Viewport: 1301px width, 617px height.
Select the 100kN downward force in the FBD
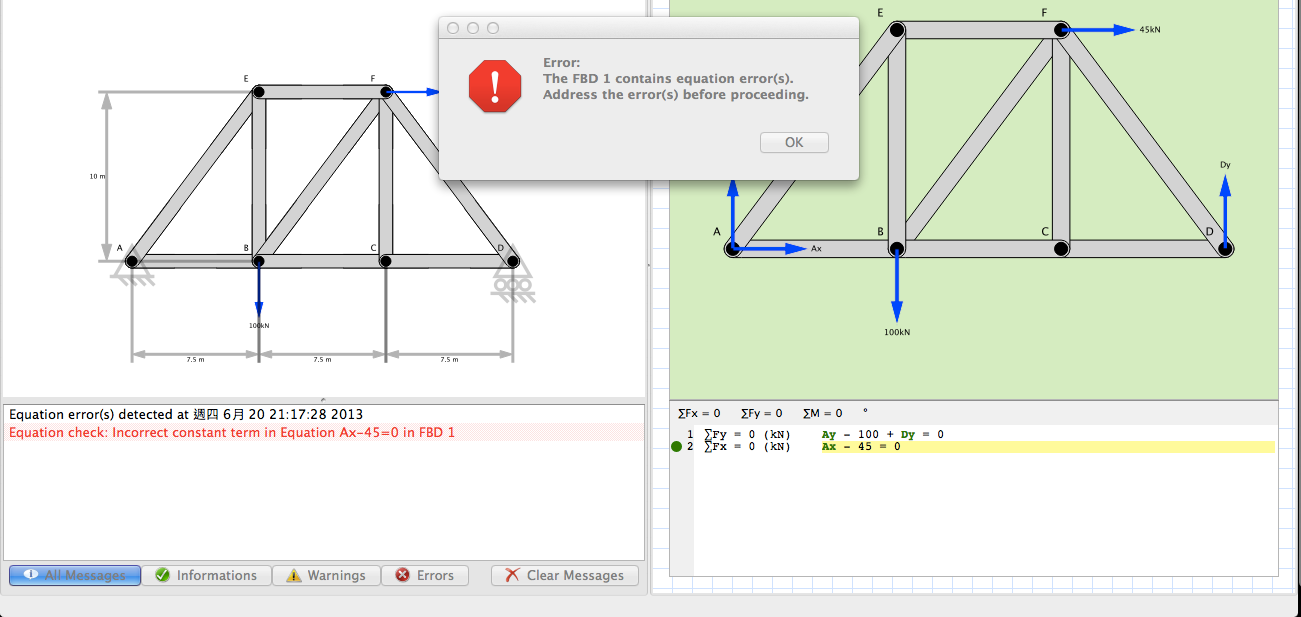tap(897, 287)
